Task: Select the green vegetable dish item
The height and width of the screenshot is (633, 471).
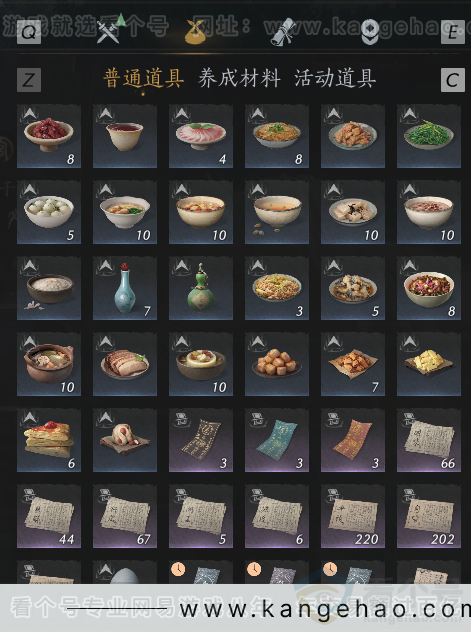Action: [429, 136]
